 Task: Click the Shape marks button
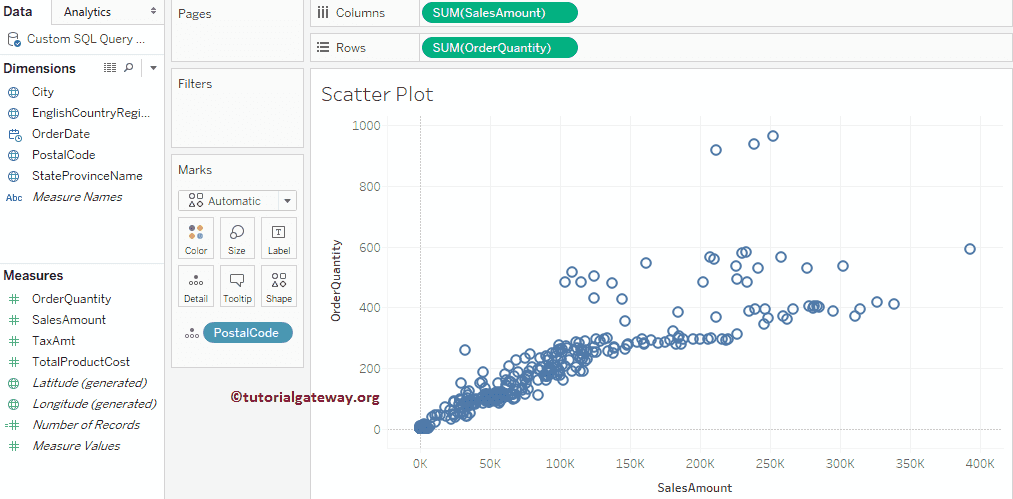278,285
